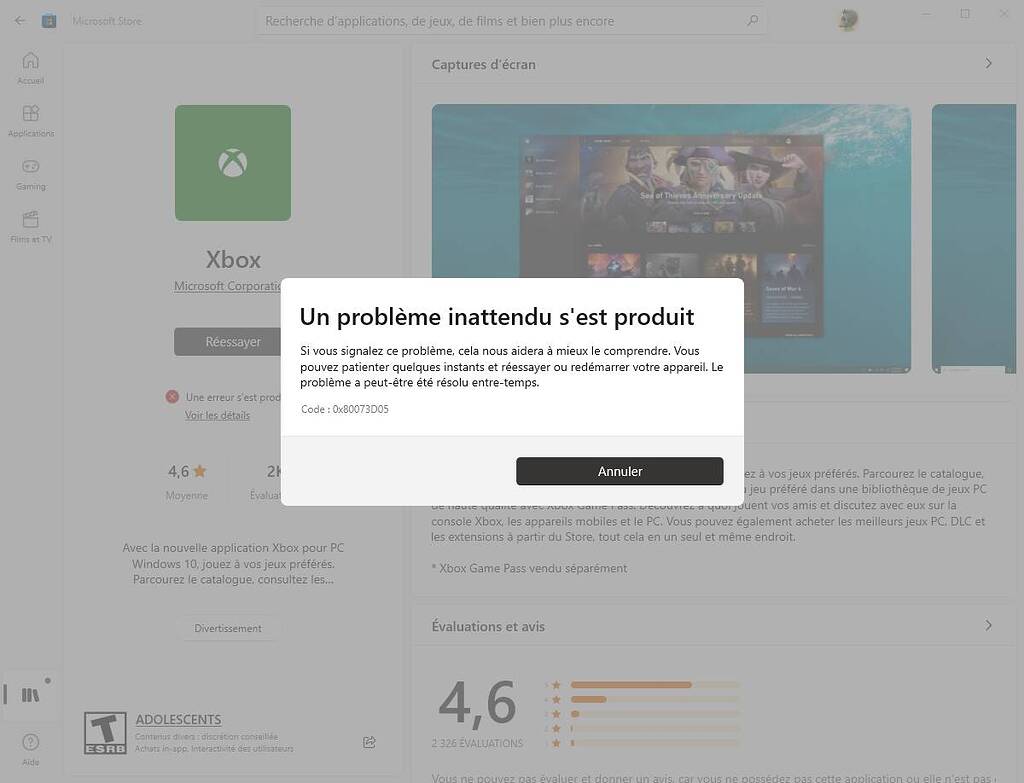Go to the Gaming section

click(31, 173)
